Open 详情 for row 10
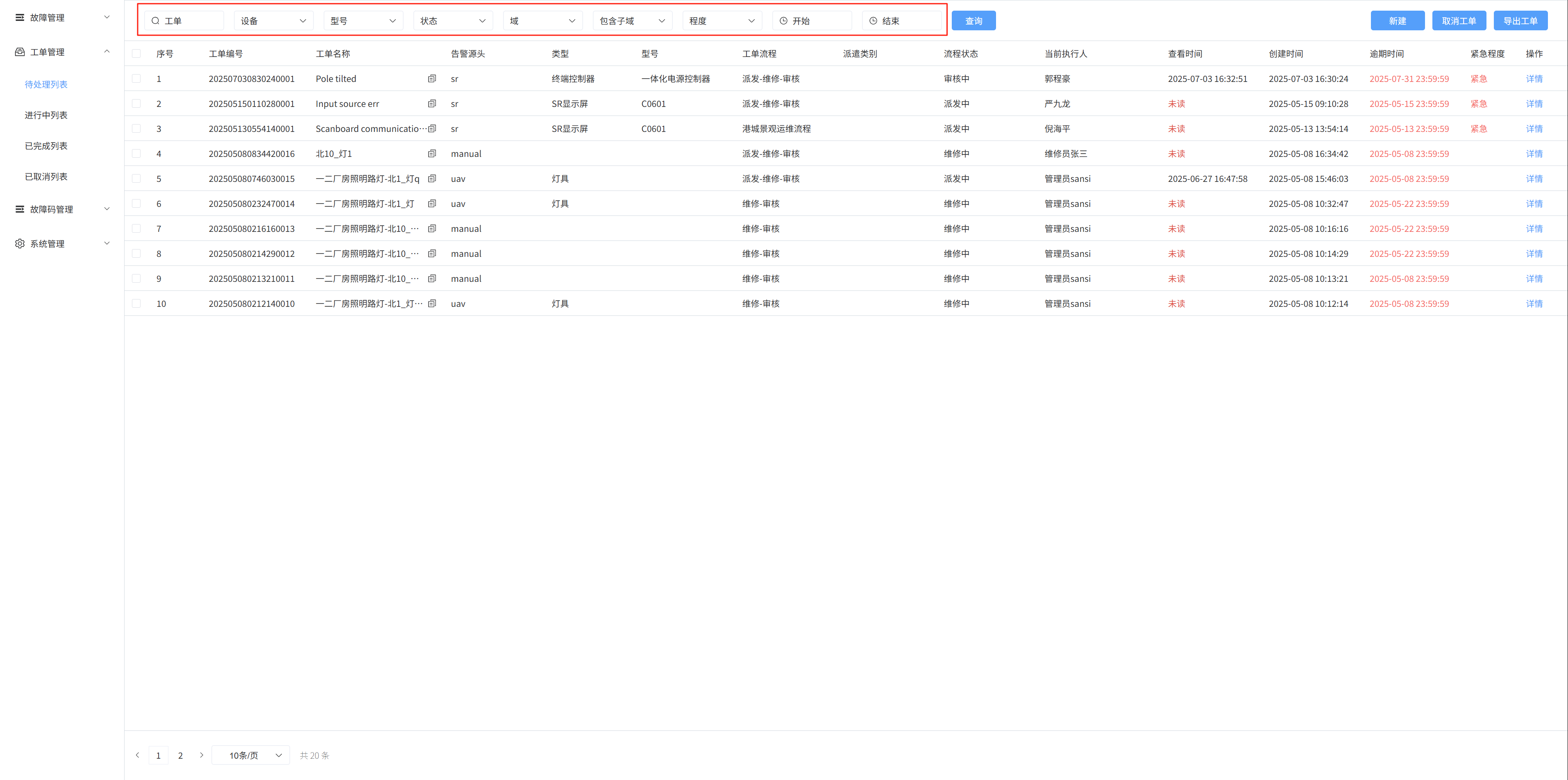The image size is (1568, 780). 1534,303
